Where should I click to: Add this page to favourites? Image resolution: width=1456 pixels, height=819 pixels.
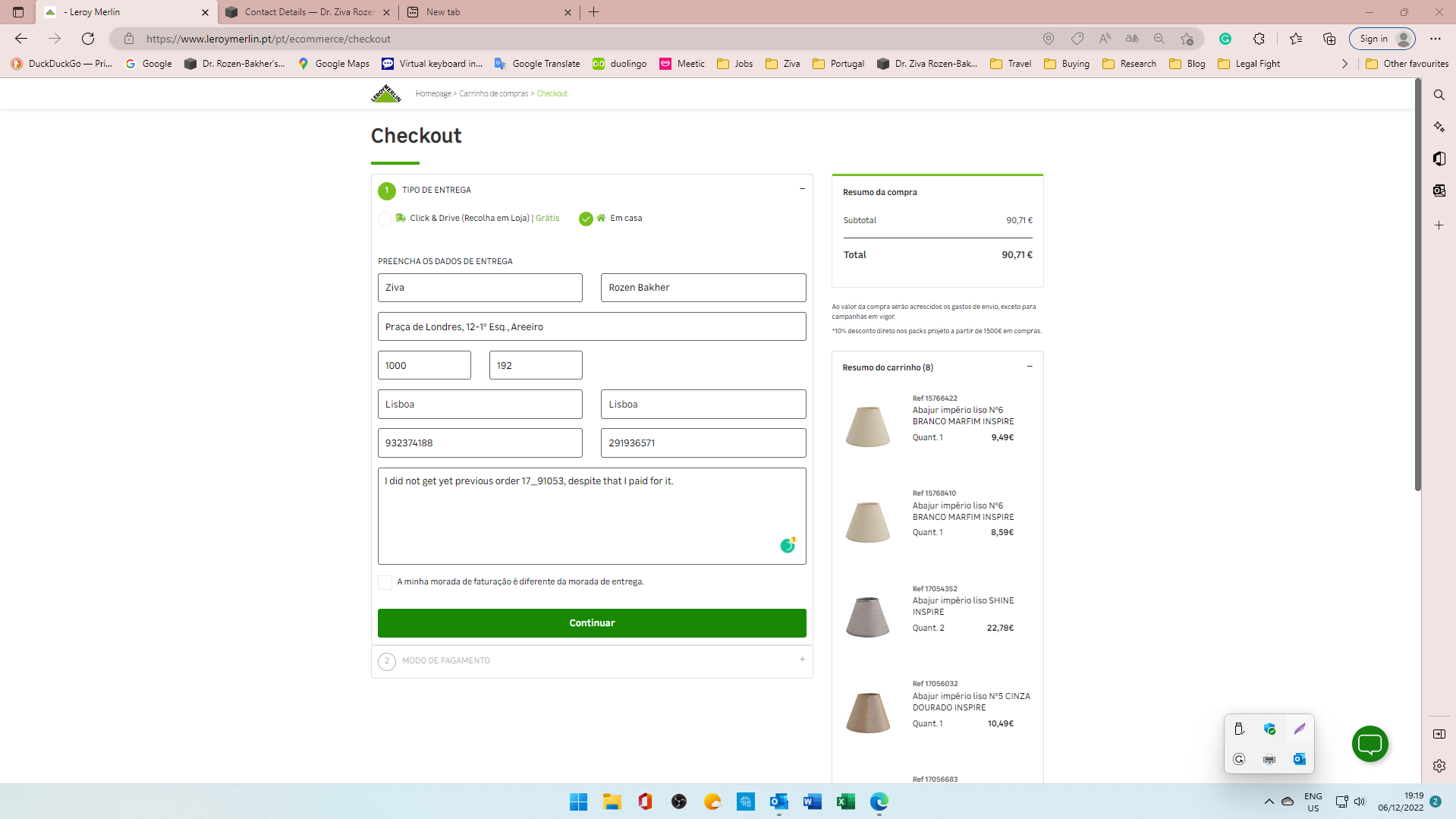pyautogui.click(x=1187, y=39)
